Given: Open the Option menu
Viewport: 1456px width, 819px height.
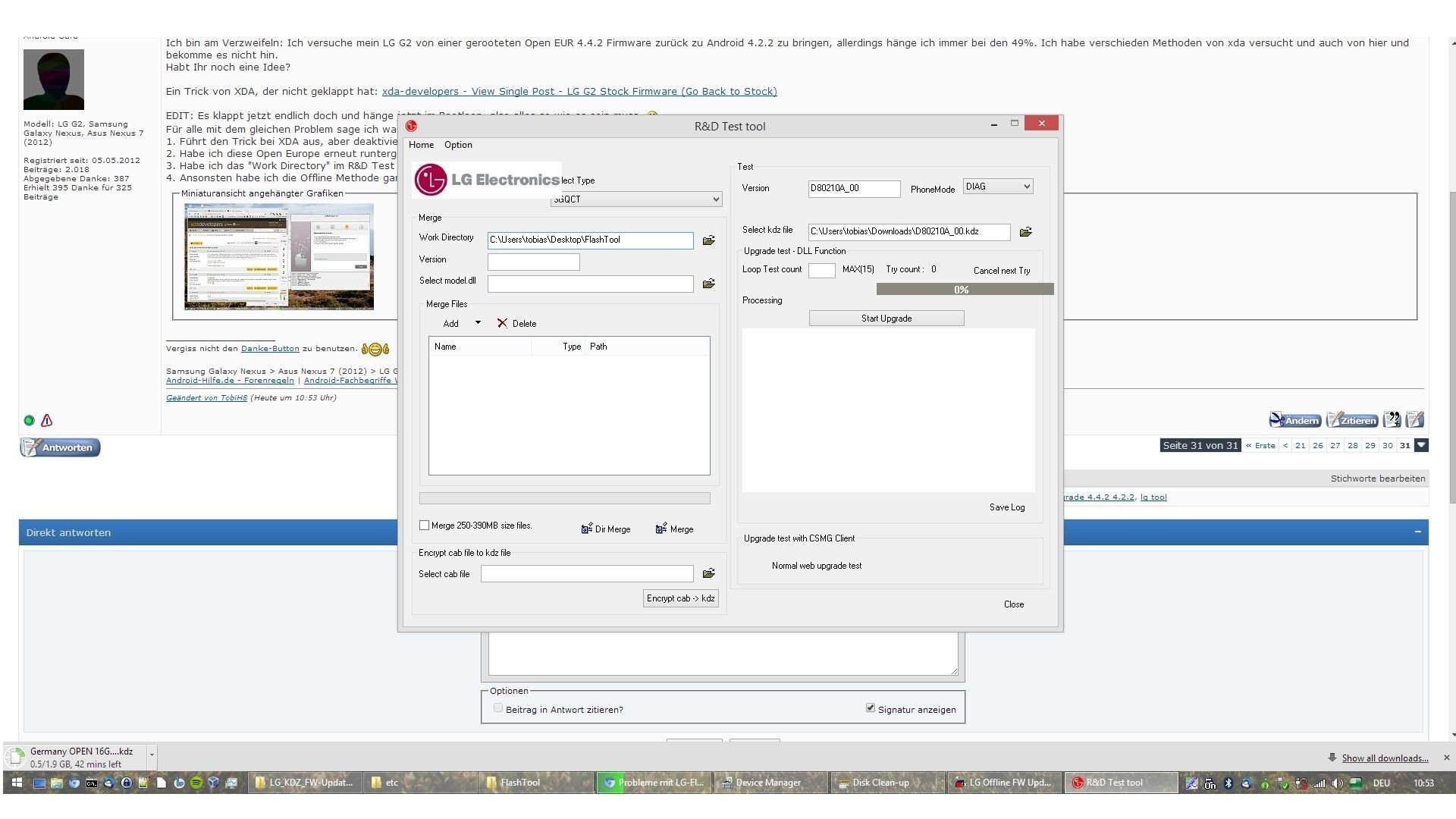Looking at the screenshot, I should tap(458, 145).
